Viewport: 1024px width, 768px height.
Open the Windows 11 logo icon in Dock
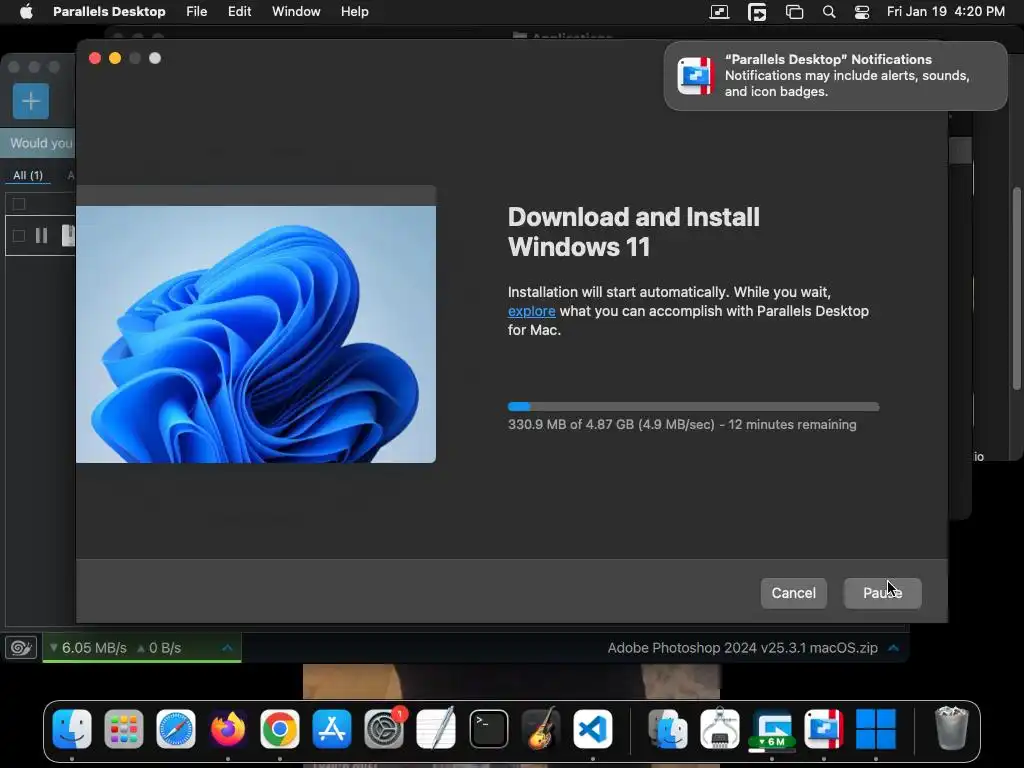point(876,729)
